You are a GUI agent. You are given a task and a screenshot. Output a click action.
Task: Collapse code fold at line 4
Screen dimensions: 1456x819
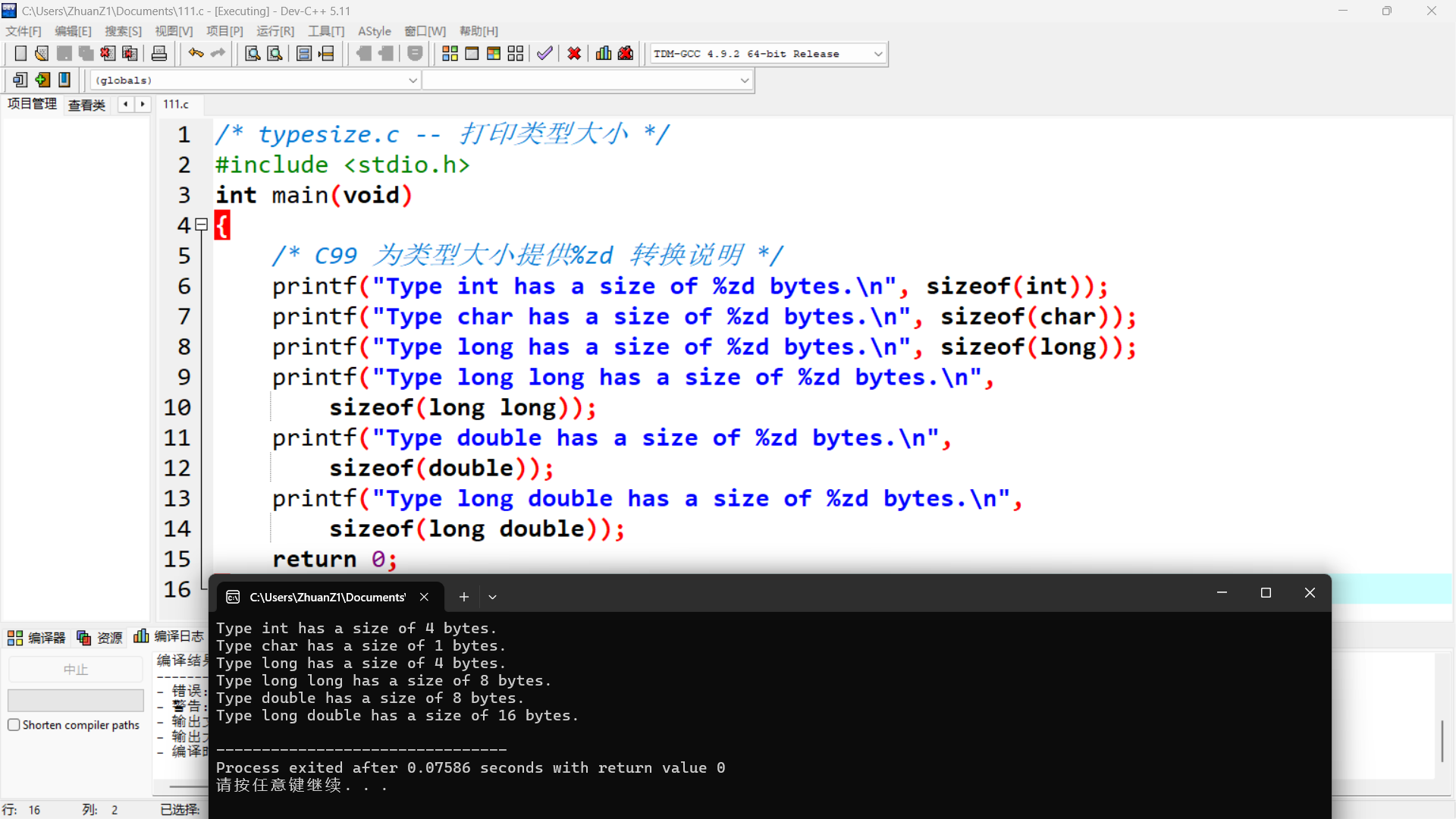click(201, 224)
